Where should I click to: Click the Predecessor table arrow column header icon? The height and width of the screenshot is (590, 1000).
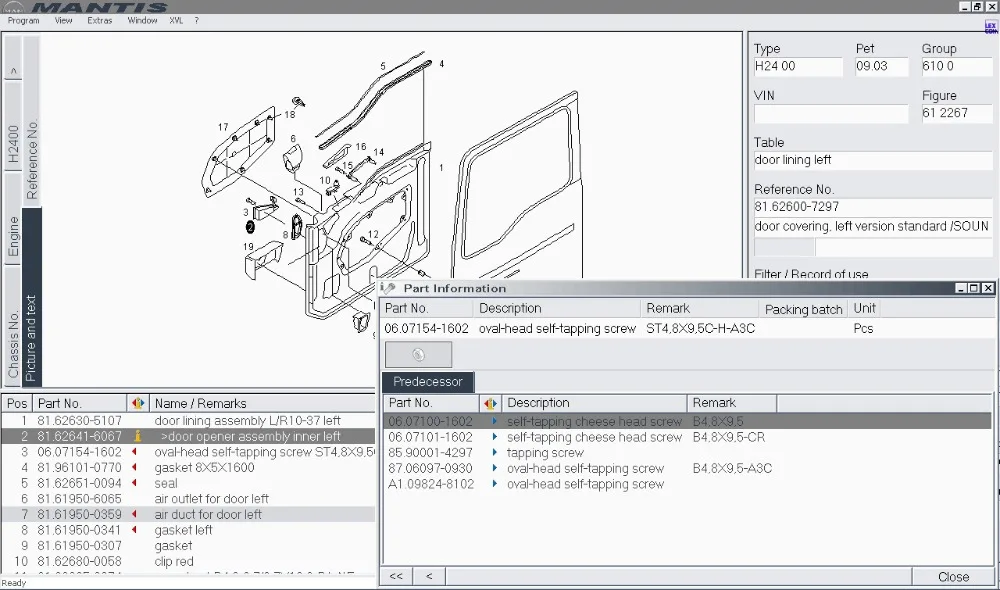tap(490, 403)
